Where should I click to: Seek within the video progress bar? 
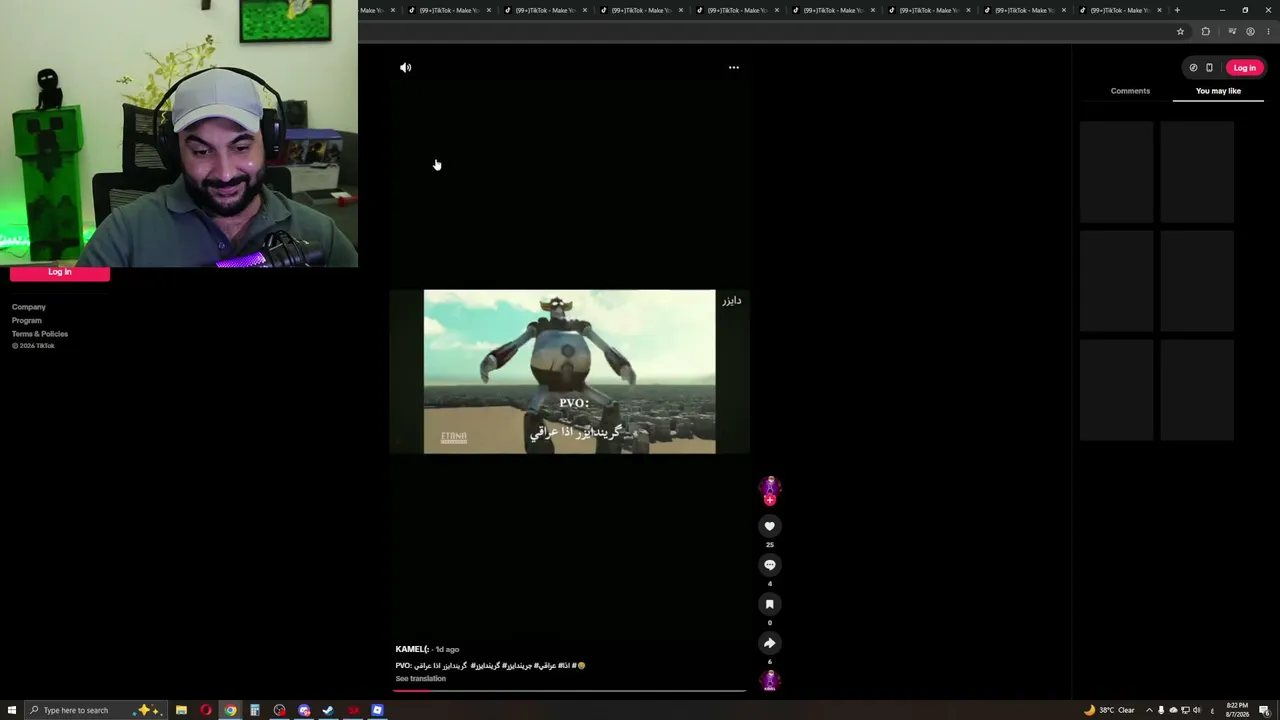(x=569, y=690)
